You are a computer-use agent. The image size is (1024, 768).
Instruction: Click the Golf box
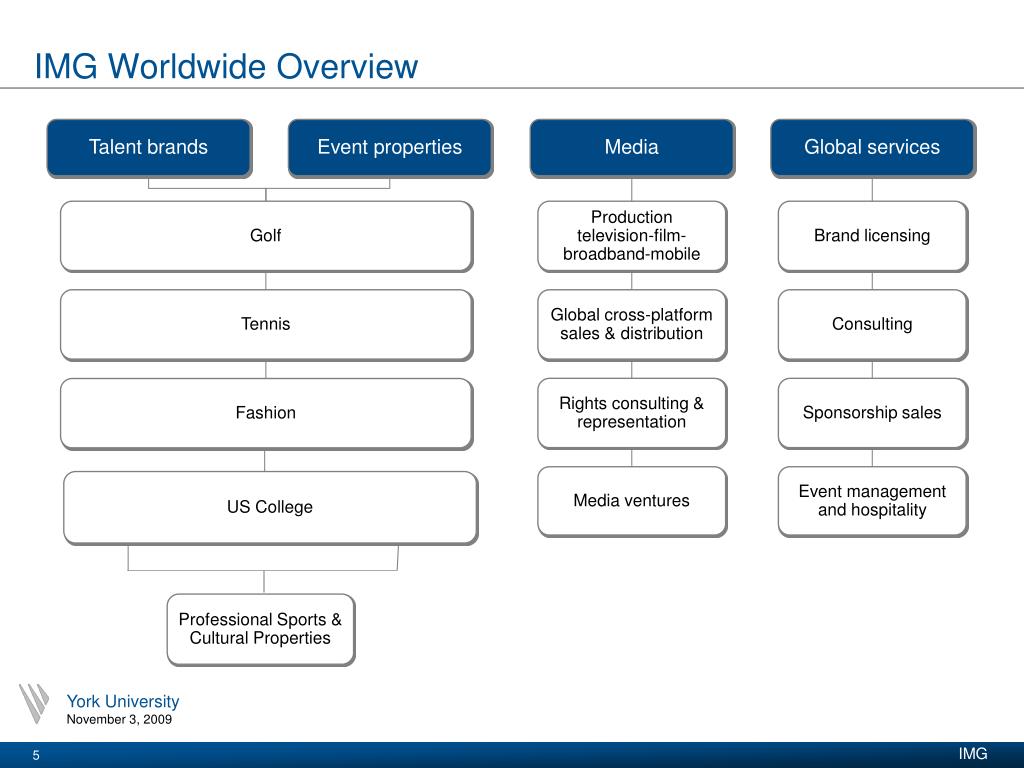coord(266,236)
